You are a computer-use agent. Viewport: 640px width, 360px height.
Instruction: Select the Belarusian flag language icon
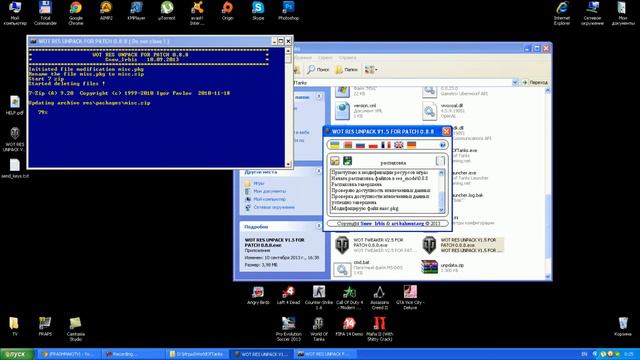(347, 145)
